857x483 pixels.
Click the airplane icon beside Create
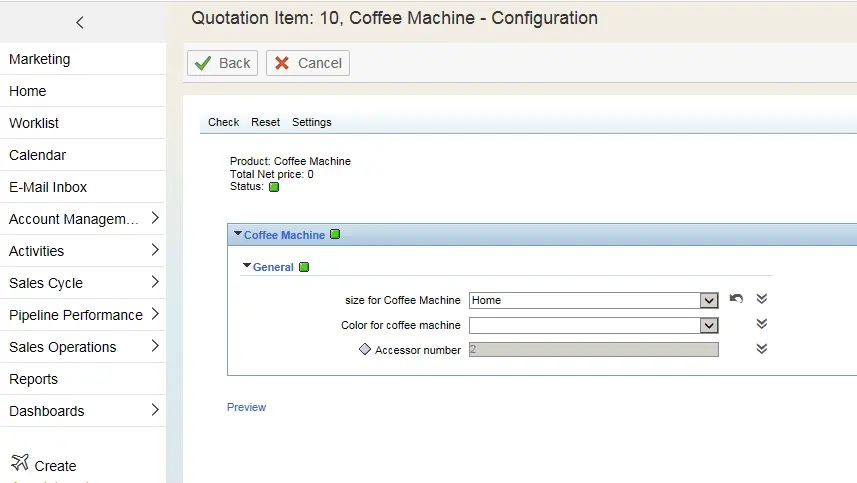[19, 462]
